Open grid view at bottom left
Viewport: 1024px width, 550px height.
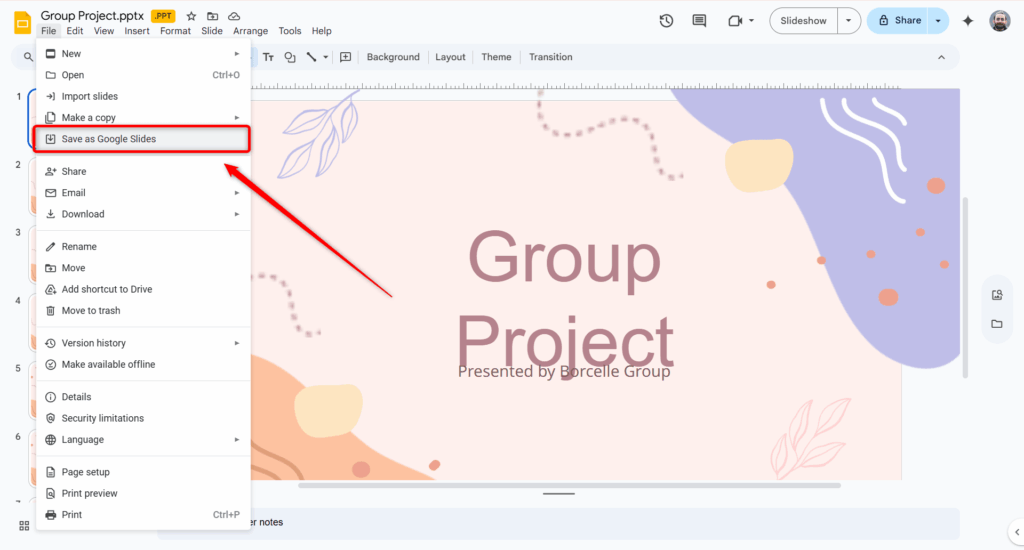pos(24,526)
